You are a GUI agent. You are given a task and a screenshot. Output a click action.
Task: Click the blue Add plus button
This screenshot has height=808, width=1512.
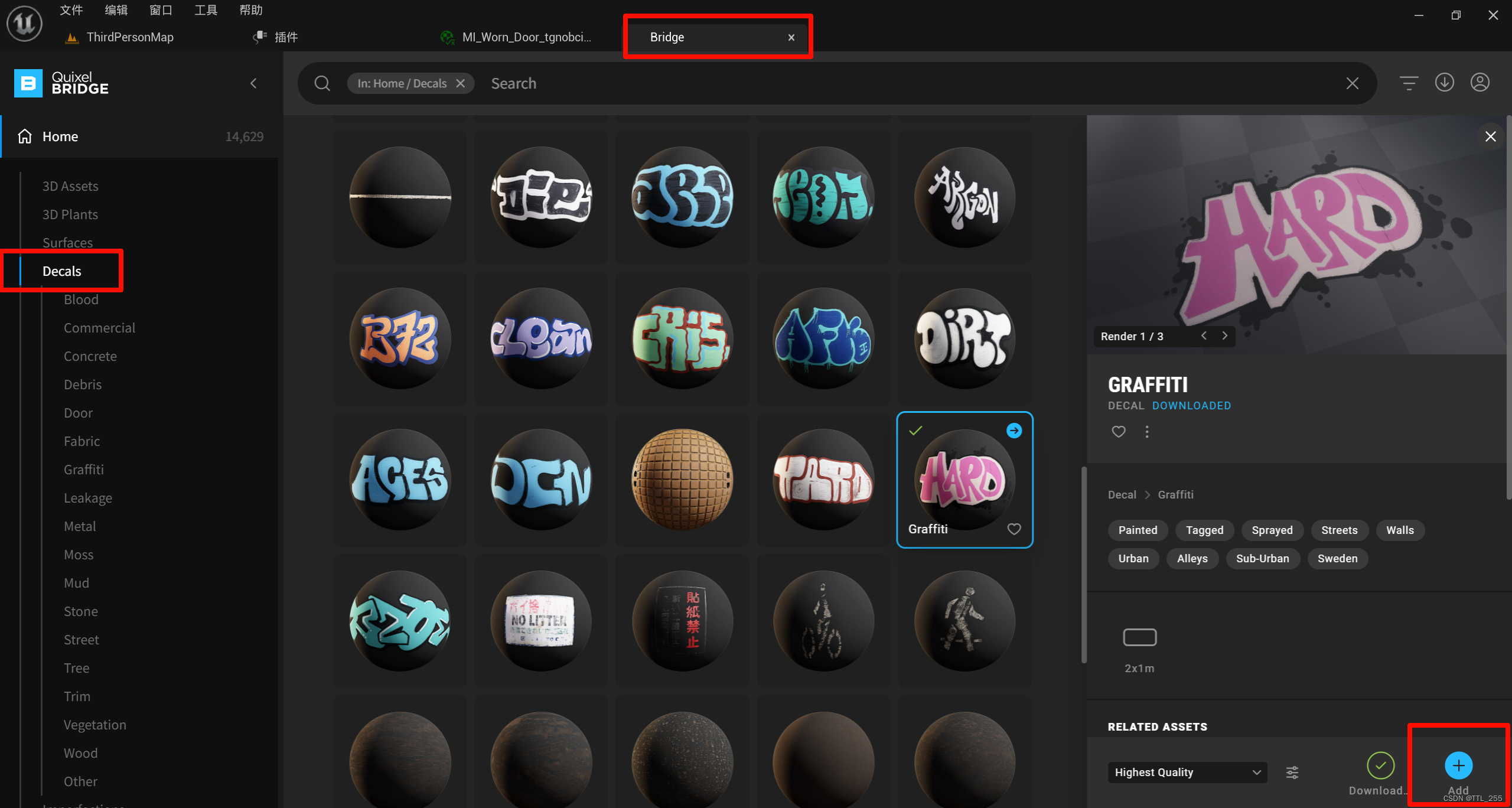coord(1458,766)
